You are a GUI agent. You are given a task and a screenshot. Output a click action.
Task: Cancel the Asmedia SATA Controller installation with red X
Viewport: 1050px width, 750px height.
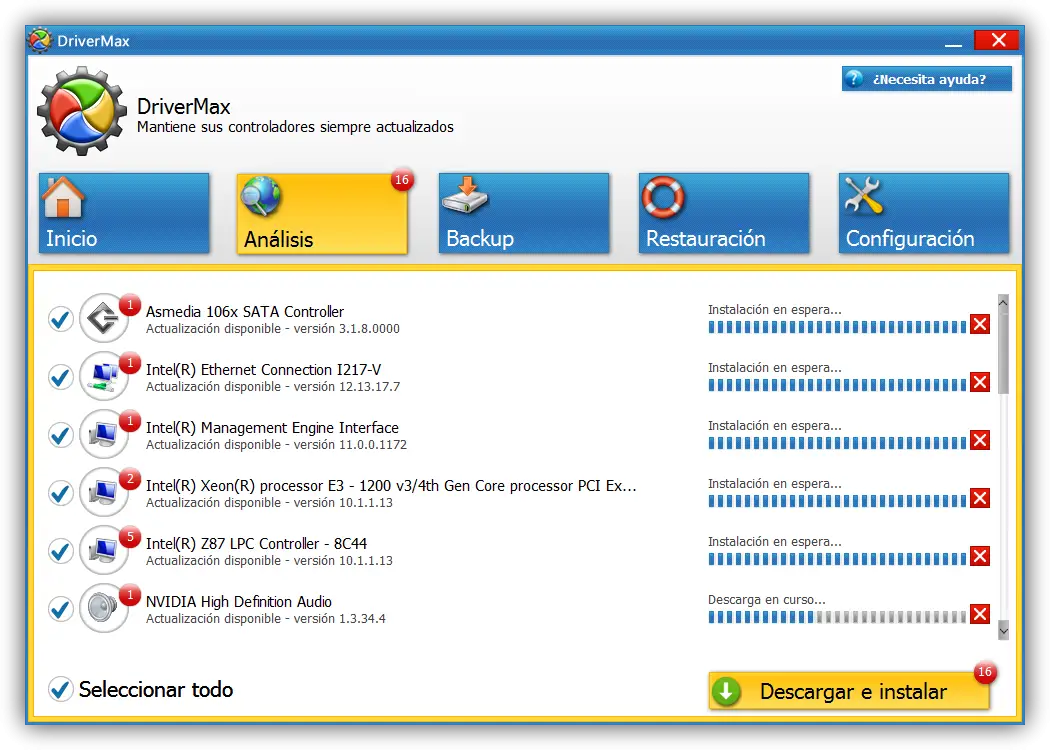[980, 325]
